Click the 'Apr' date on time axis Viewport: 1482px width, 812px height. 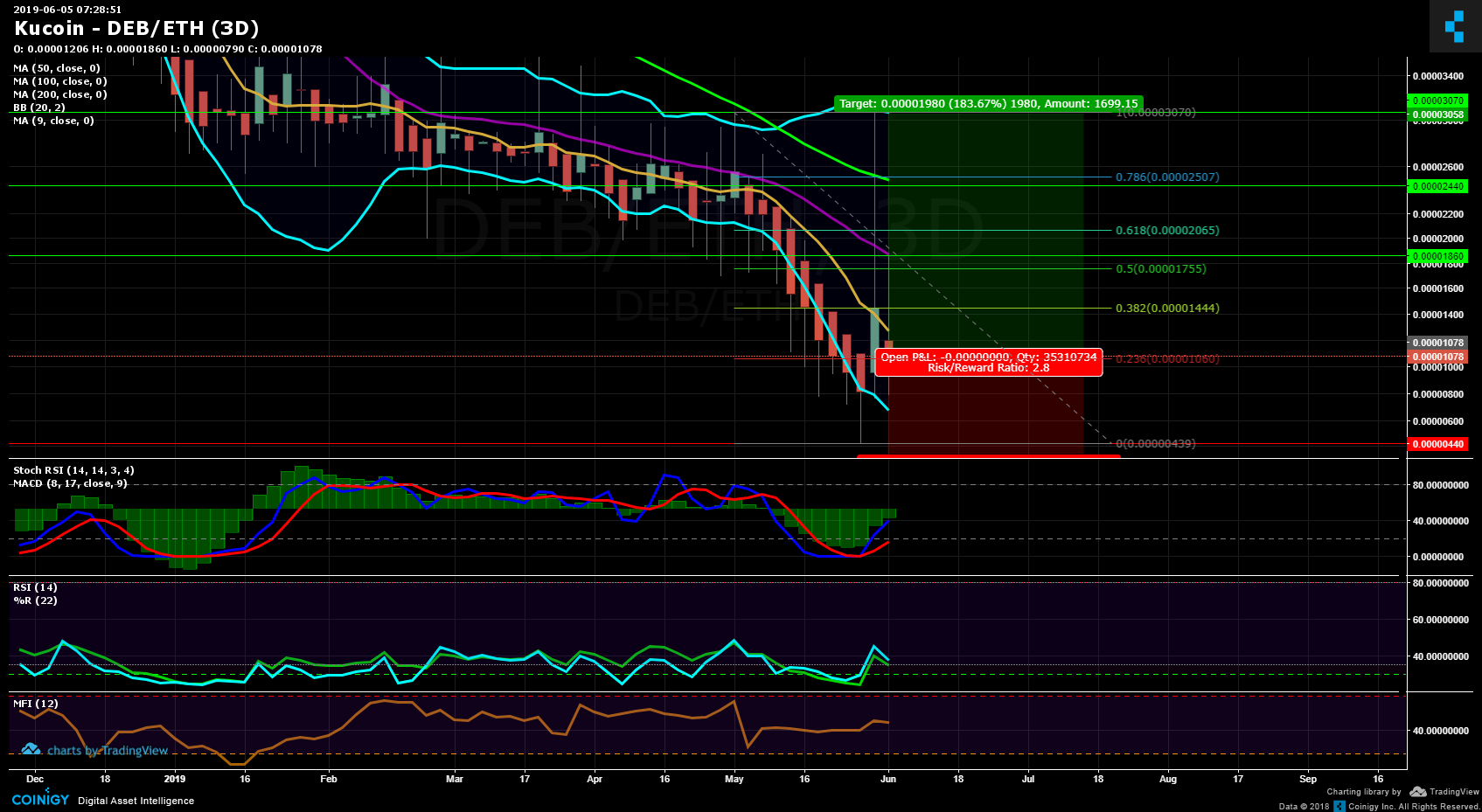595,779
